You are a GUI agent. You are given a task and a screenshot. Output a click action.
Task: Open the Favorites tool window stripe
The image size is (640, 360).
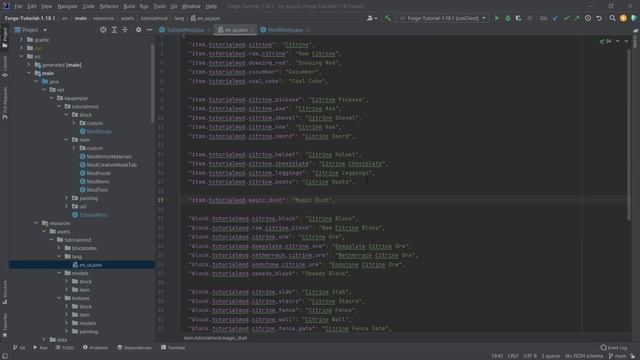4,325
